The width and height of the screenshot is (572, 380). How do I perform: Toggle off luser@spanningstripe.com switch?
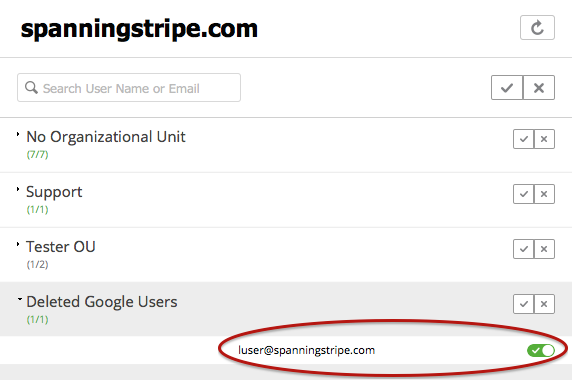541,350
